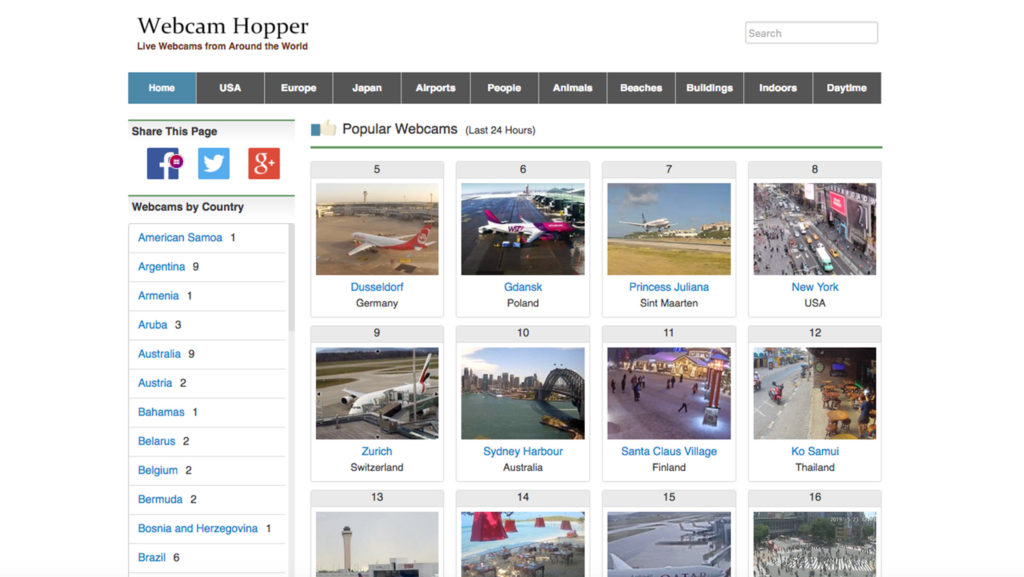Open American Samoa webcams

point(180,238)
